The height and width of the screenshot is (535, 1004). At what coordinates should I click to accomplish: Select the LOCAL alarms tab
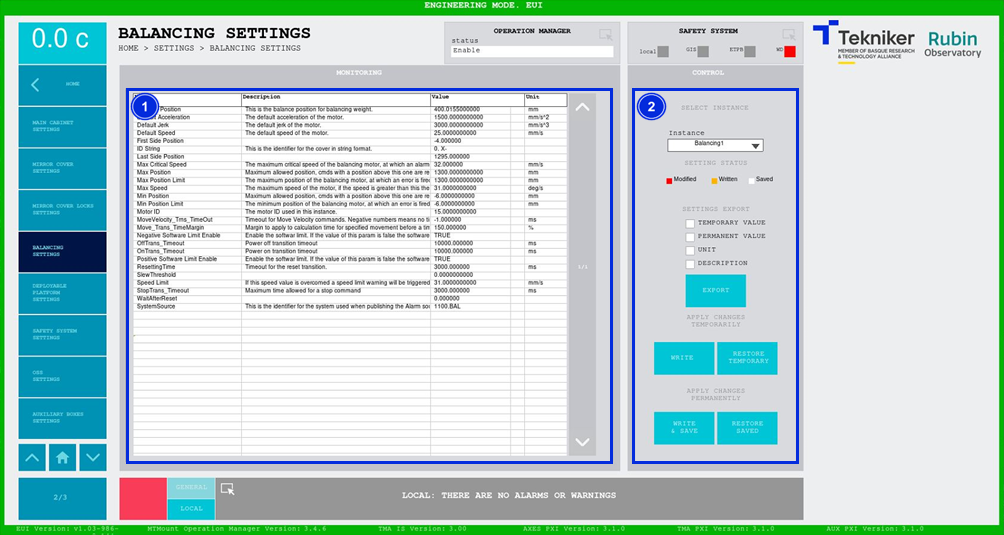[x=191, y=509]
